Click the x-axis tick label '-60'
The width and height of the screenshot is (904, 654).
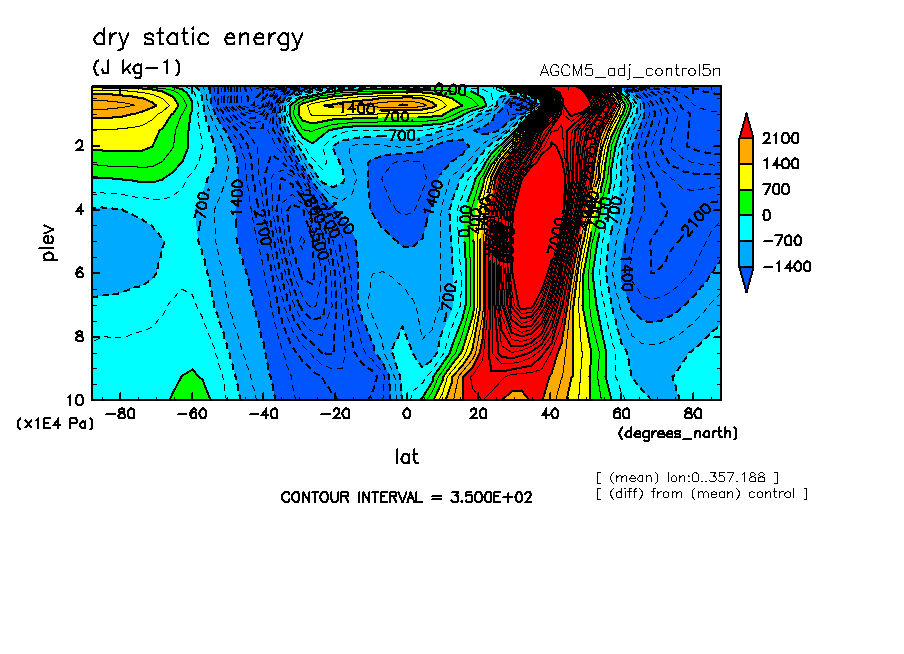[x=191, y=414]
